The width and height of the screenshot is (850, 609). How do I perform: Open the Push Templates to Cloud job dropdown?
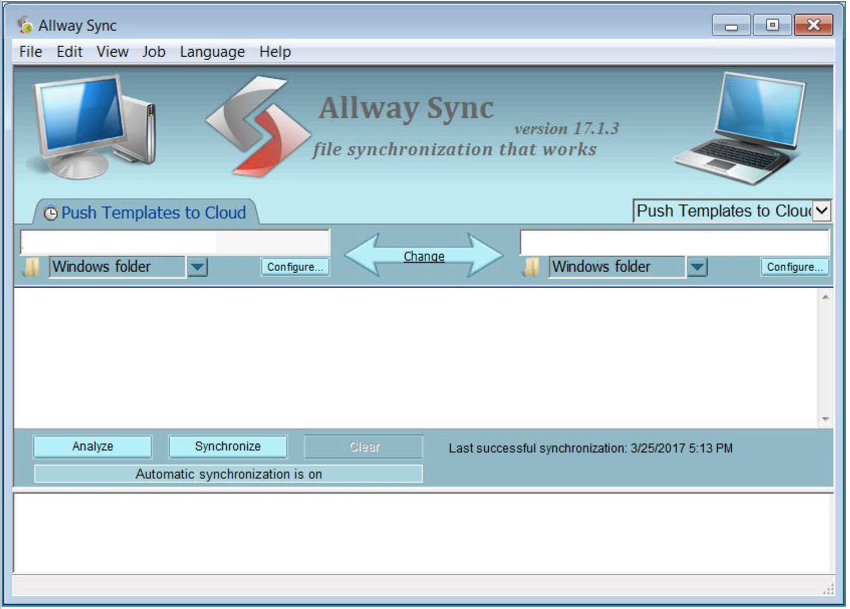[821, 211]
